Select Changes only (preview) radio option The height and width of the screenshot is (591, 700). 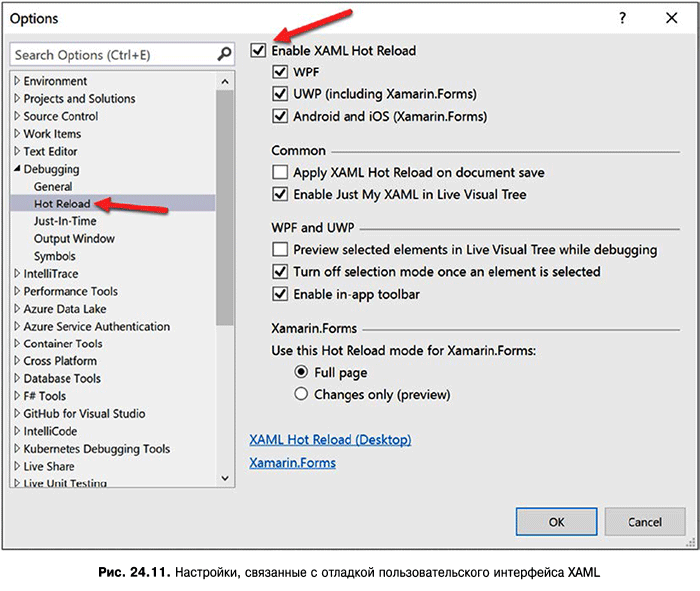(x=301, y=394)
